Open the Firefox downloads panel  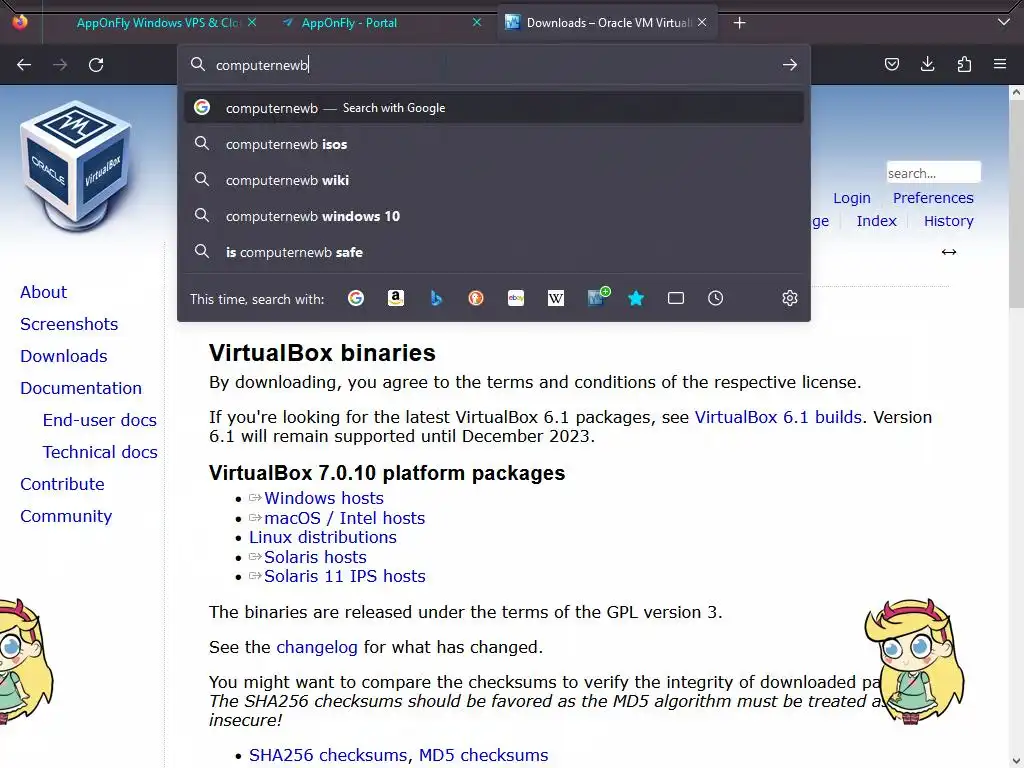click(x=927, y=64)
